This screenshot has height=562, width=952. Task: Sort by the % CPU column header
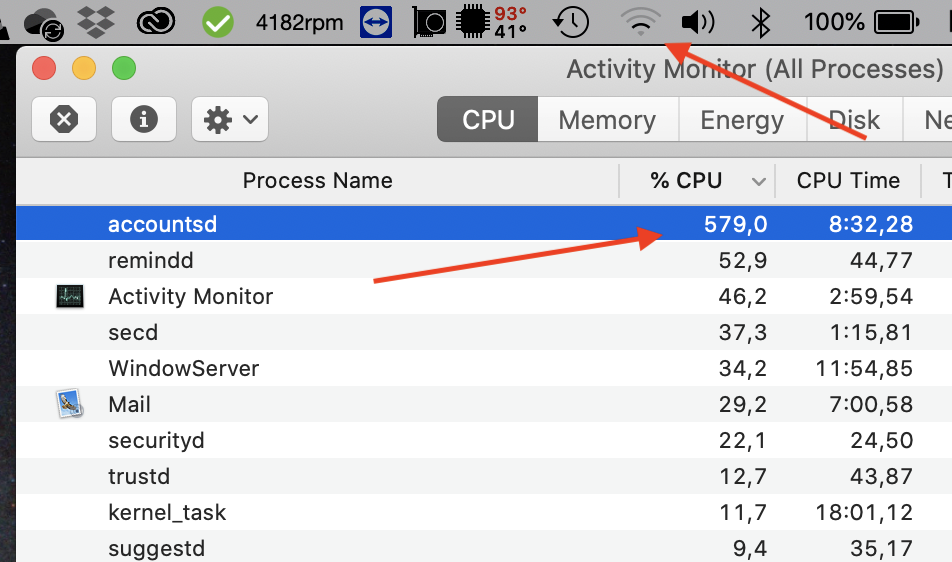pos(686,181)
